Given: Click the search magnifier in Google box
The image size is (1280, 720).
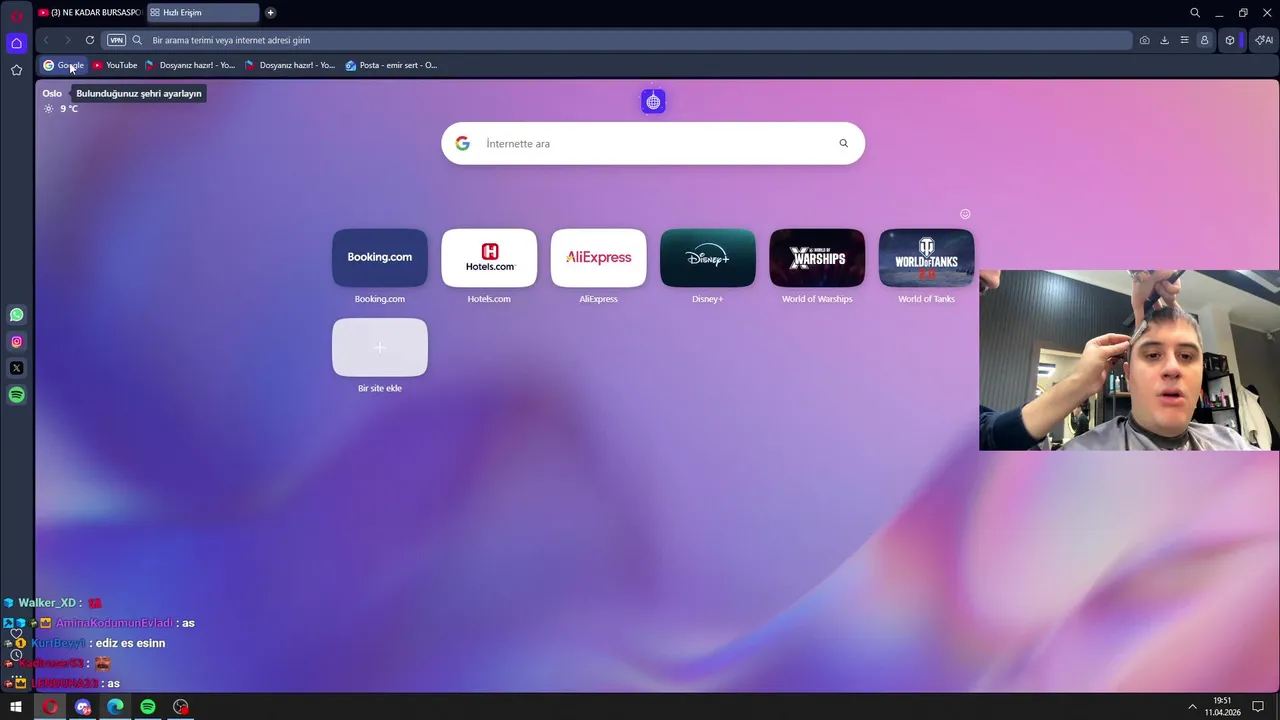Looking at the screenshot, I should pos(843,143).
